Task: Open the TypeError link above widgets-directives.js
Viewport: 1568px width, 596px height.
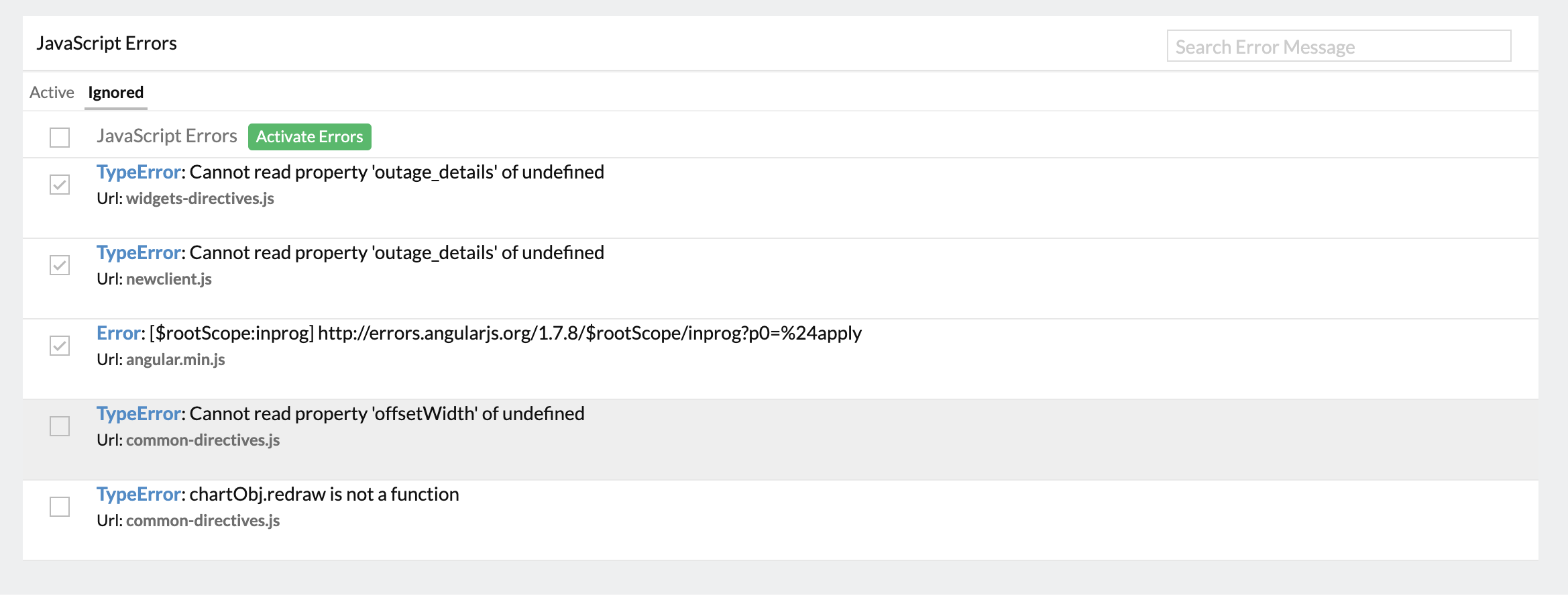Action: click(x=138, y=172)
